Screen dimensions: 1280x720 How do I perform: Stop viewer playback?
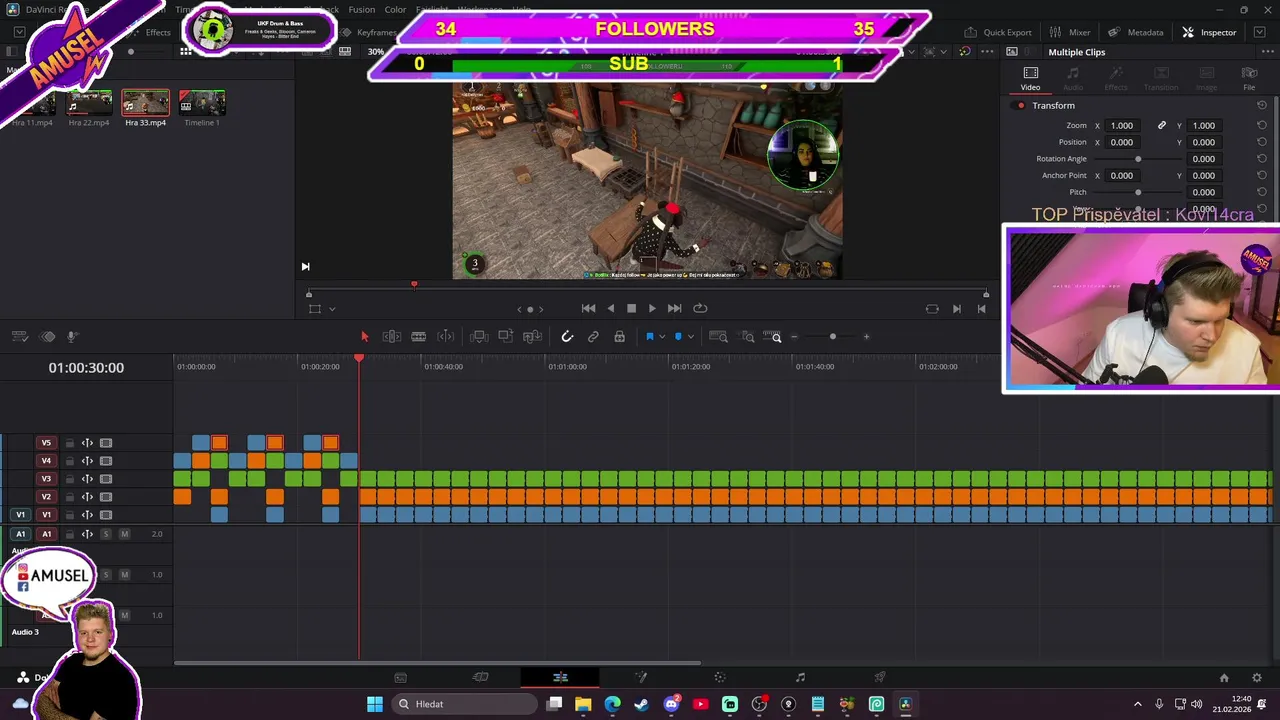coord(631,309)
